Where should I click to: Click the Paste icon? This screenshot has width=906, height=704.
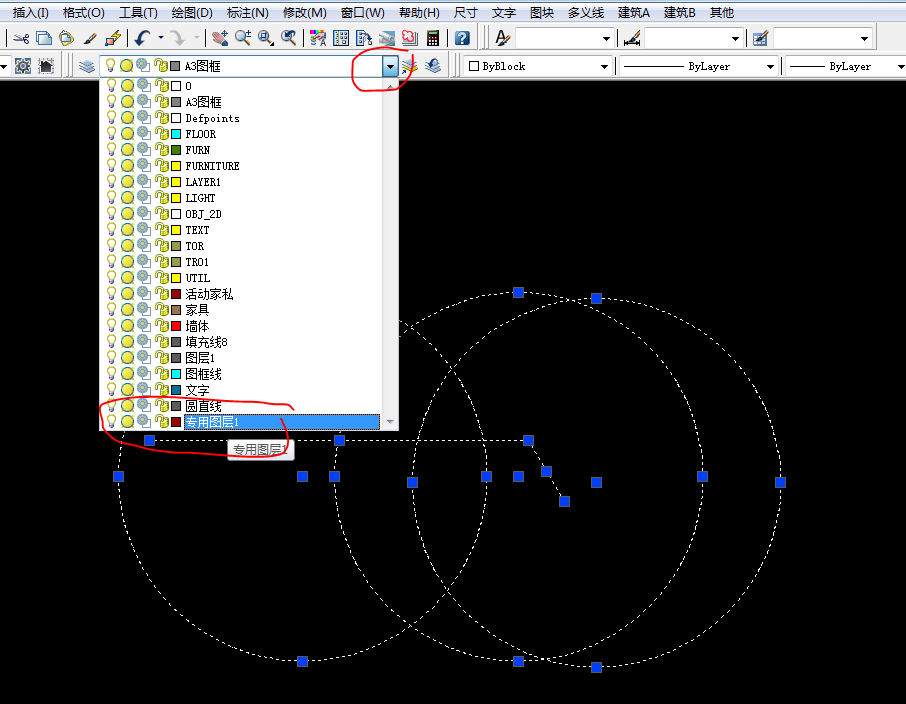coord(66,39)
